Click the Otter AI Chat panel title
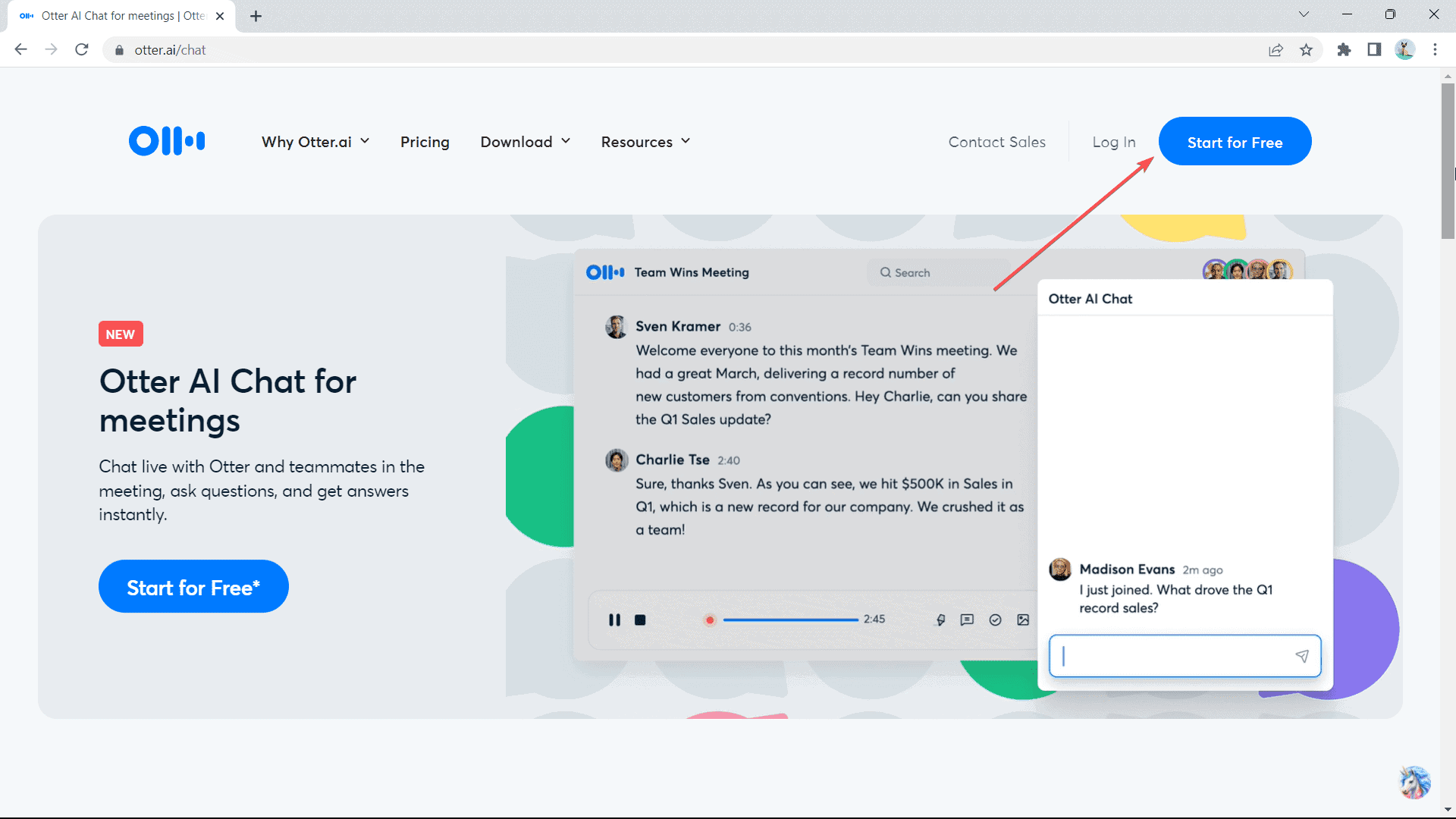The image size is (1456, 819). tap(1090, 299)
